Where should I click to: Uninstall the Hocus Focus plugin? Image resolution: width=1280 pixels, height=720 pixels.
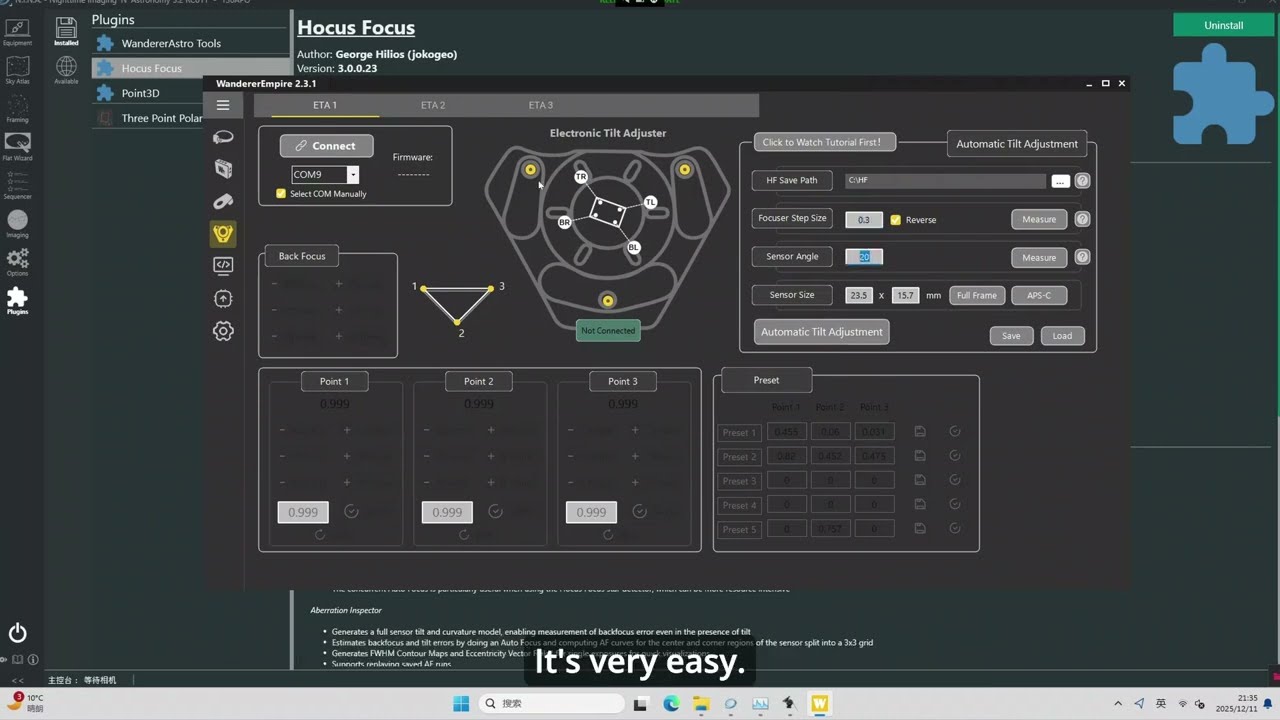click(1224, 25)
